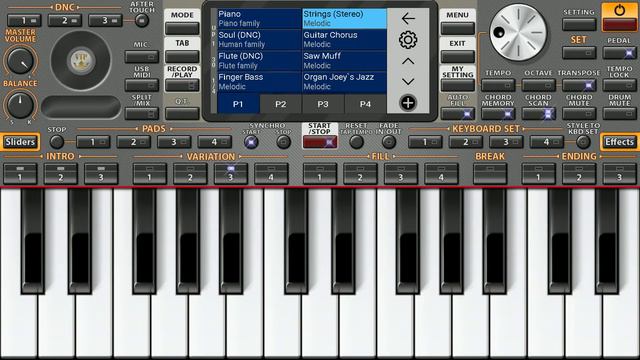Adjust the Master Volume knob
Screen dimensions: 640x360
[x=20, y=61]
